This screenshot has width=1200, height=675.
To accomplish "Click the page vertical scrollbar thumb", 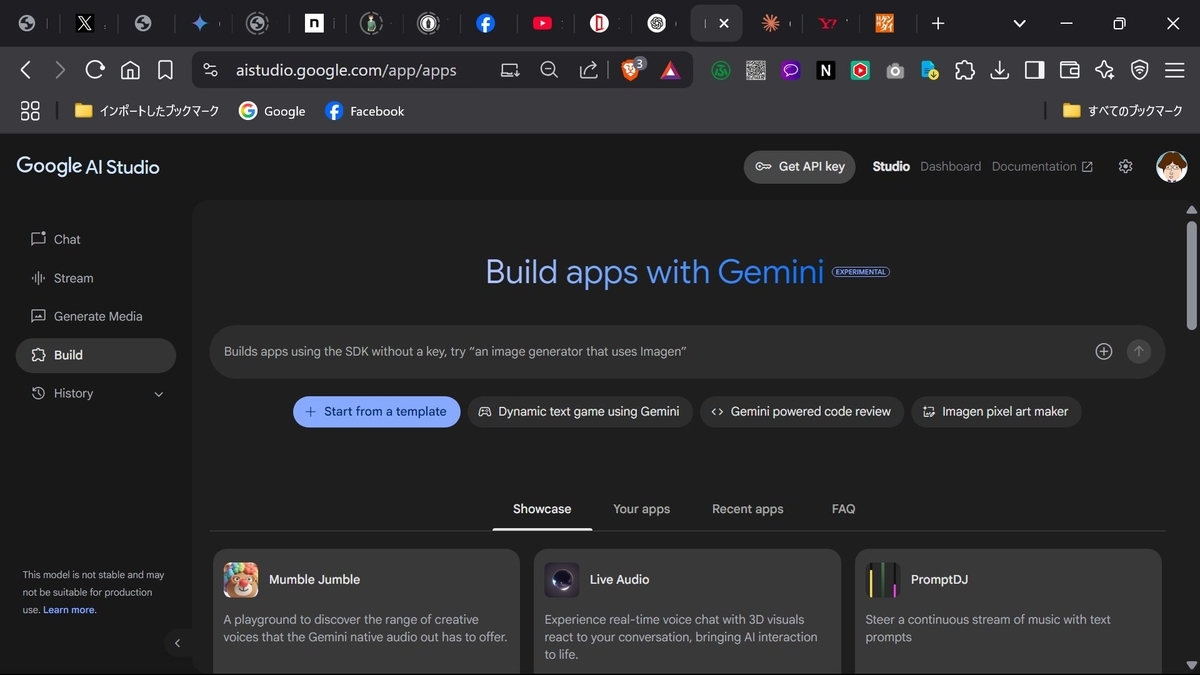I will 1191,275.
